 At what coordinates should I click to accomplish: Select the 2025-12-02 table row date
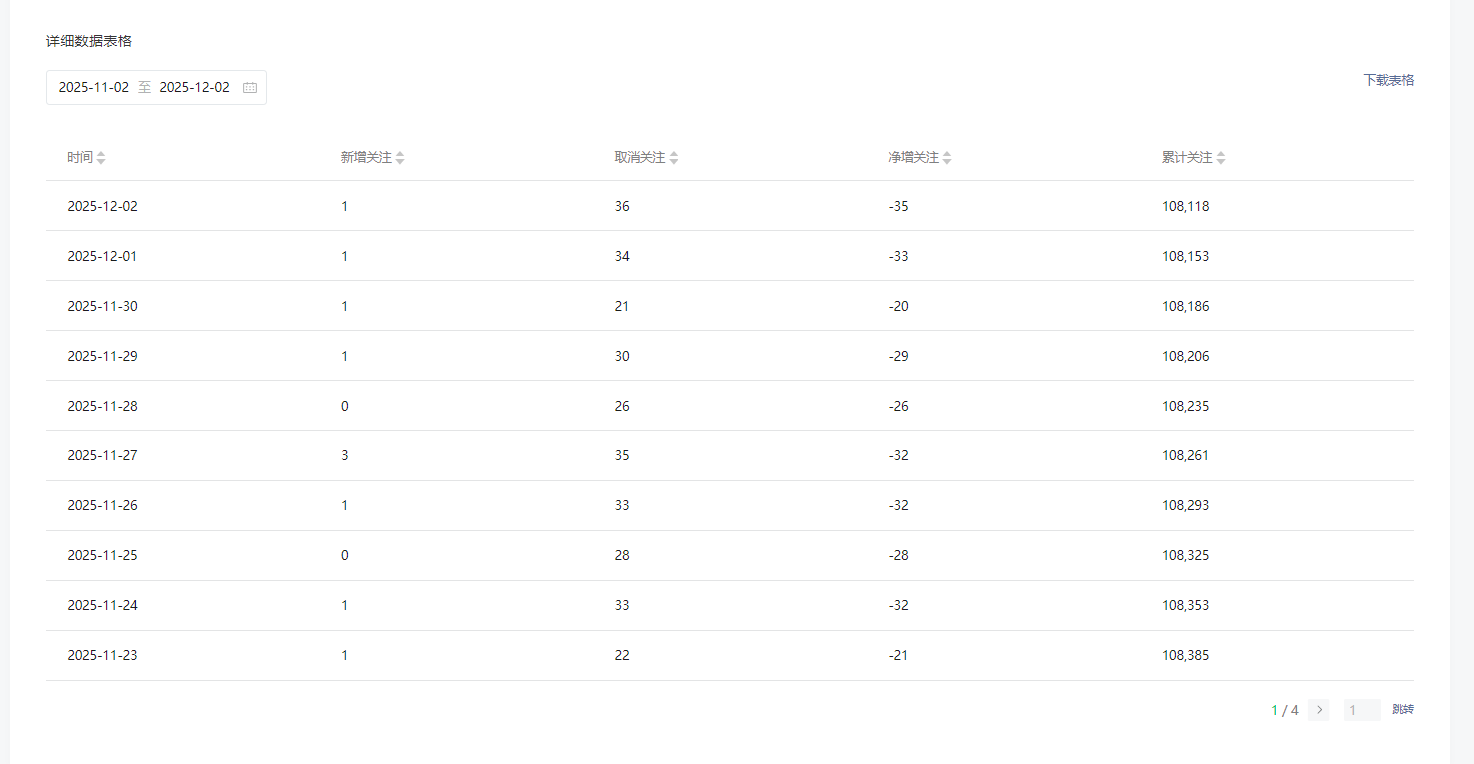point(103,207)
